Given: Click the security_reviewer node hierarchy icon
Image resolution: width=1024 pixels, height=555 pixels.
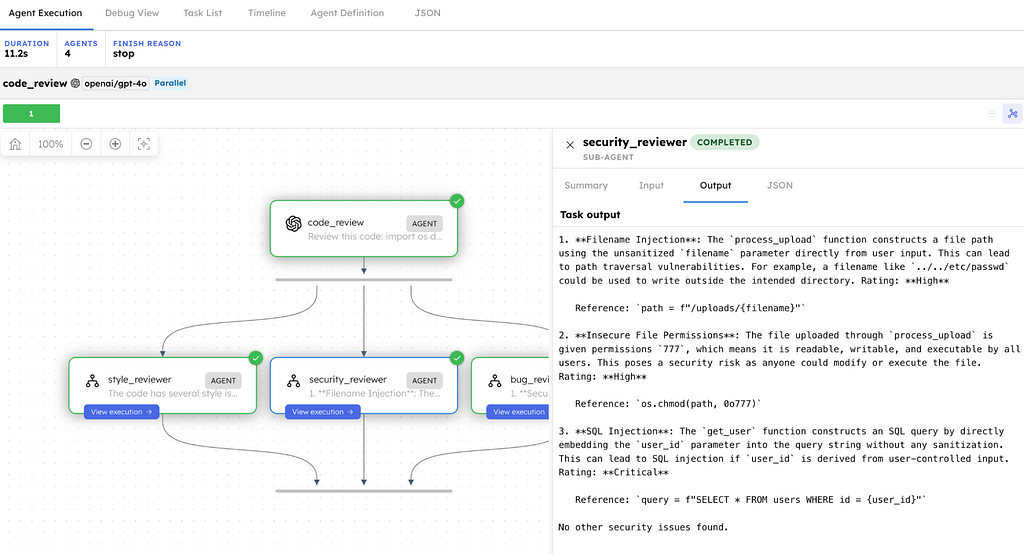Looking at the screenshot, I should pyautogui.click(x=294, y=381).
